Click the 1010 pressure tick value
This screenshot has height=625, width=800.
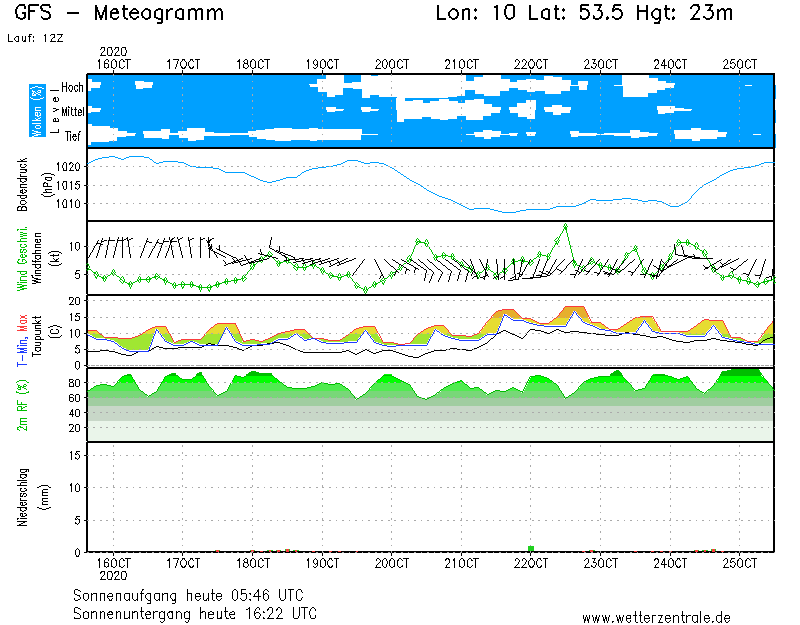point(68,204)
